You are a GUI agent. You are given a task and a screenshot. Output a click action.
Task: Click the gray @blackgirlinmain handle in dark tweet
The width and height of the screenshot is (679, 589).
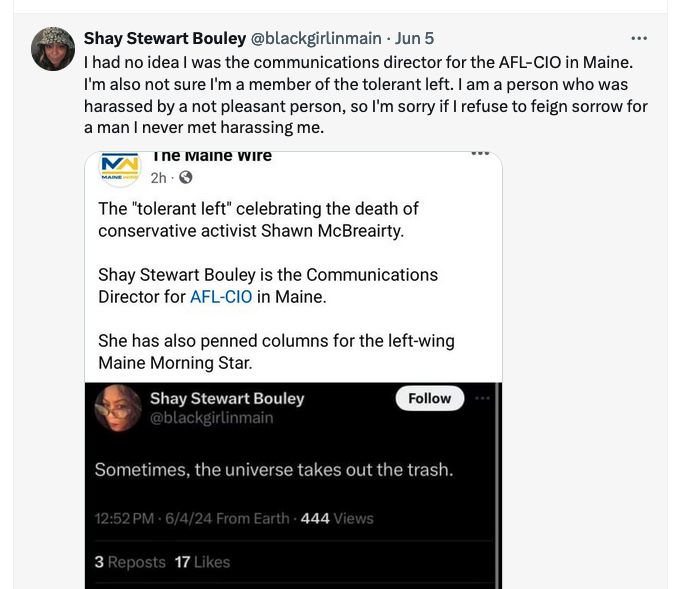(211, 418)
